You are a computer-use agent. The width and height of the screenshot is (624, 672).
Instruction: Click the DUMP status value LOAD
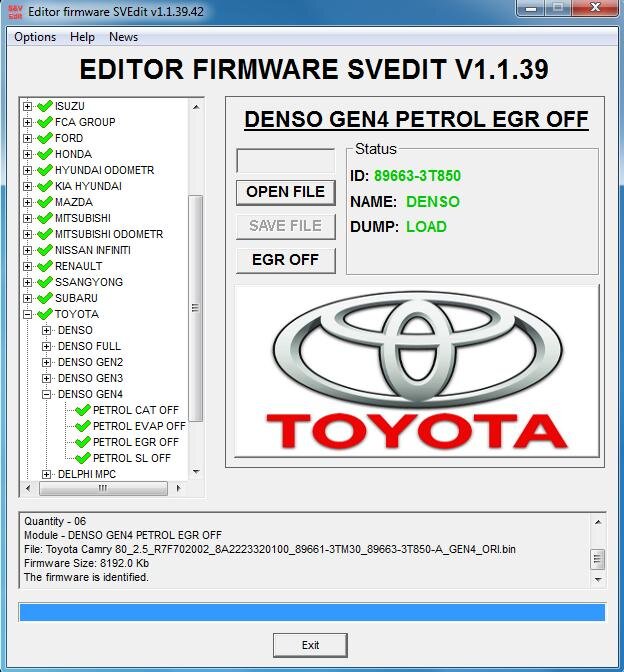tap(426, 227)
